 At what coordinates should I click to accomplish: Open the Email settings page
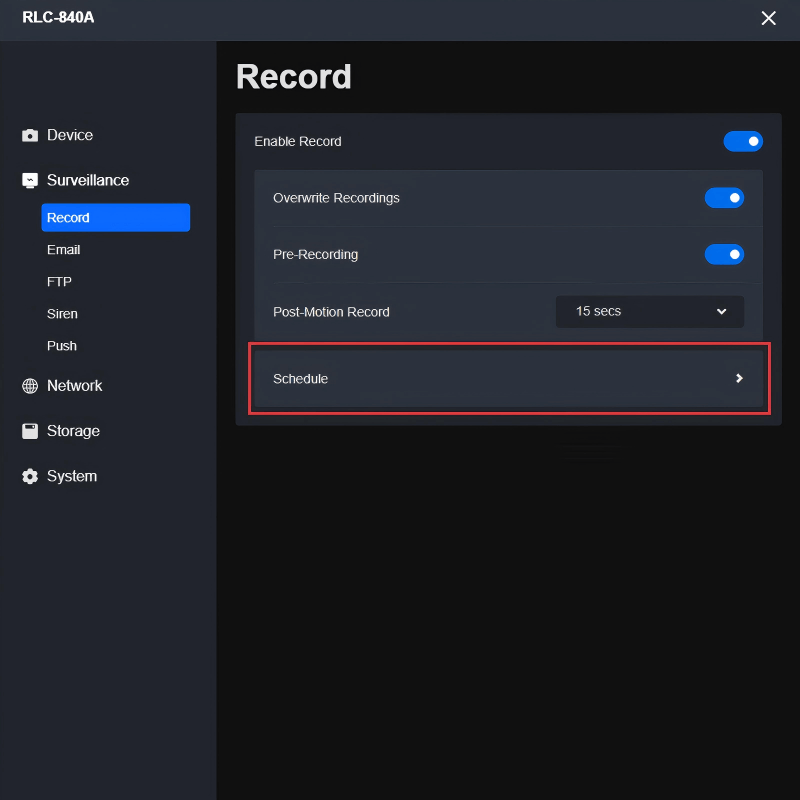(x=64, y=249)
